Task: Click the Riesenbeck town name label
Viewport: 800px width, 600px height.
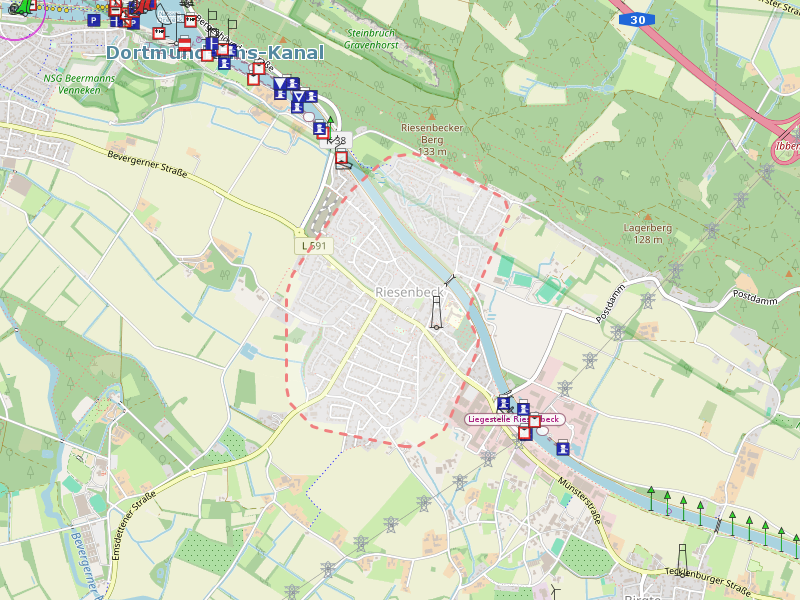Action: 408,292
